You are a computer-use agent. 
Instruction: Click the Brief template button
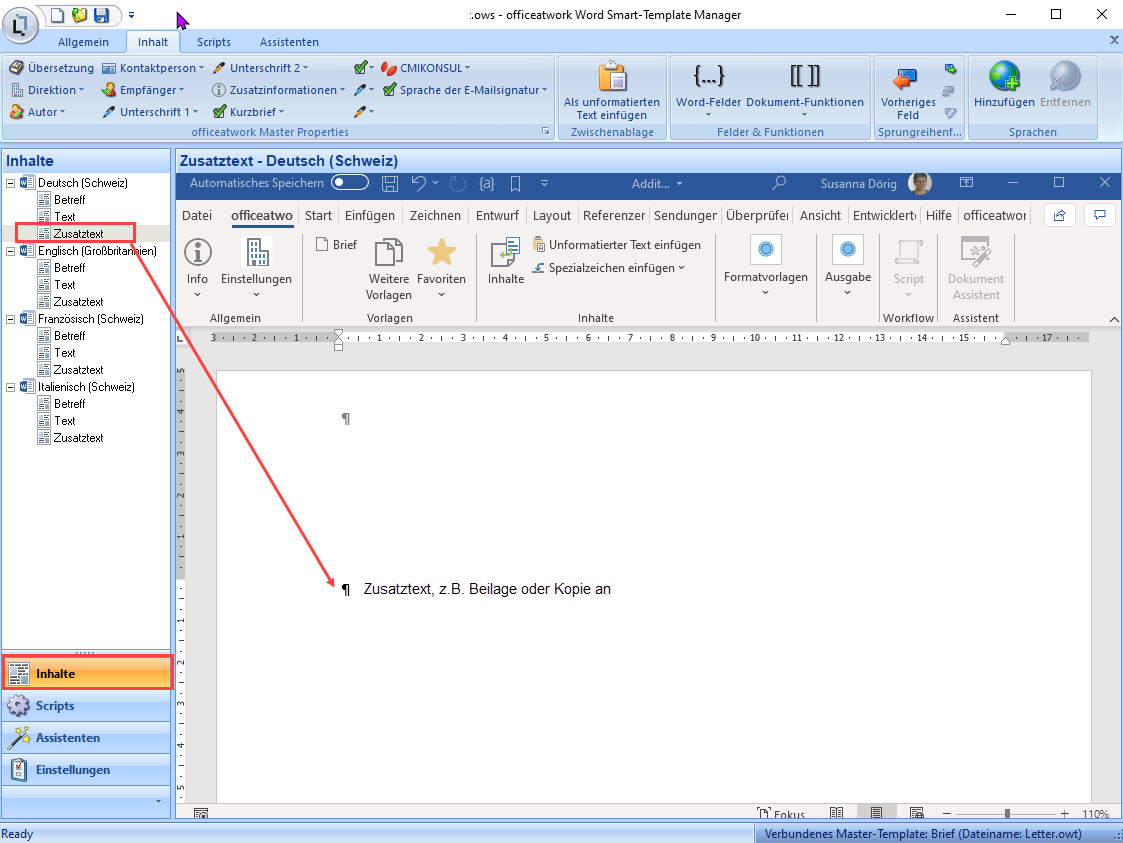point(337,245)
